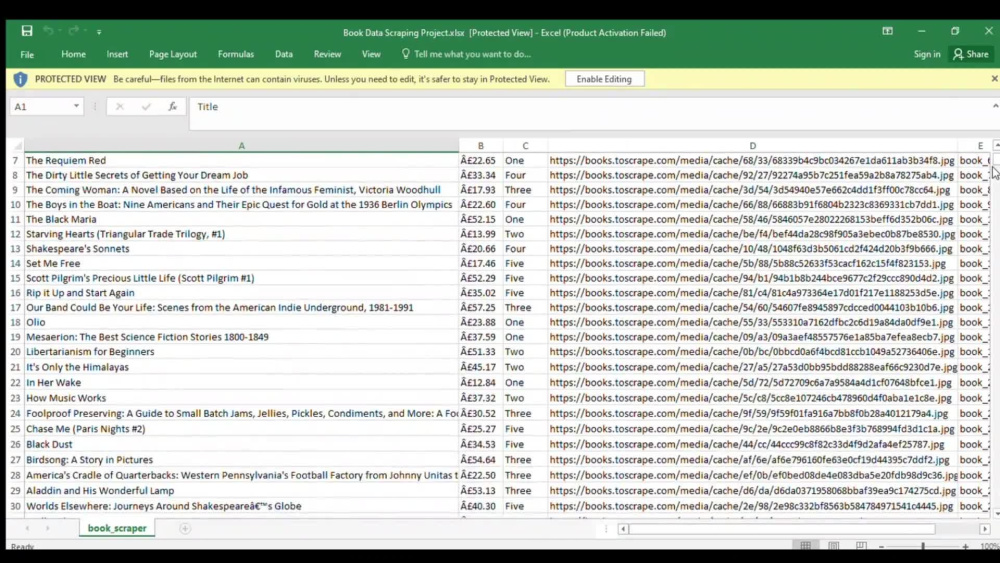Viewport: 1000px width, 563px height.
Task: Switch to Normal view icon in status bar
Action: point(805,546)
